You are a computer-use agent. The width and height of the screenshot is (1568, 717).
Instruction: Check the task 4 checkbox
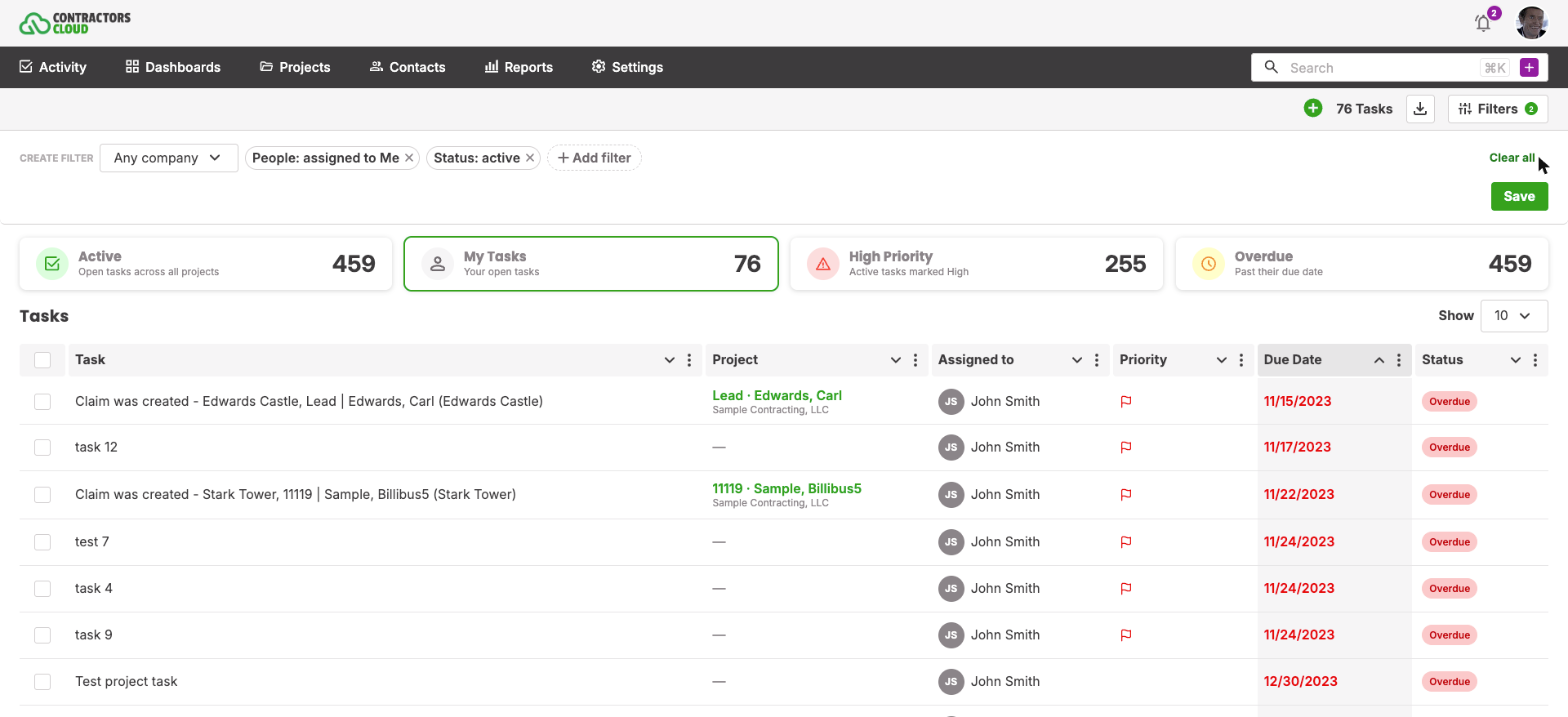coord(42,588)
